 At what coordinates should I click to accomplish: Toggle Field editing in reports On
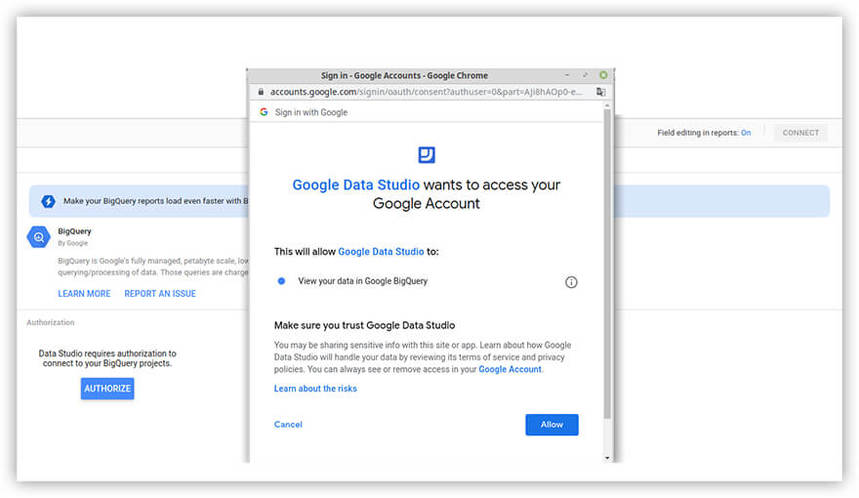[x=745, y=133]
